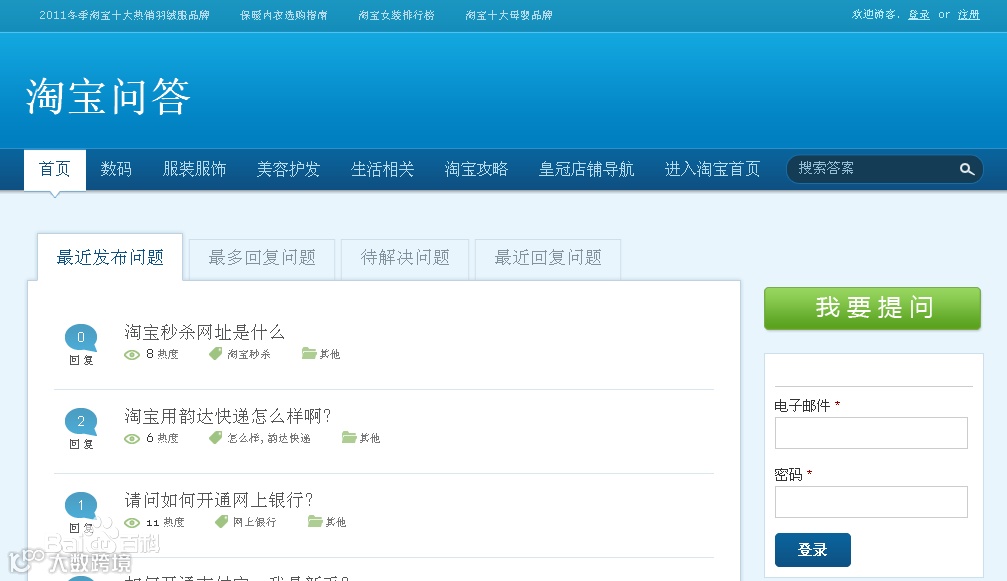The height and width of the screenshot is (581, 1007).
Task: Open question 淘宝用韵达快递怎么样啊?
Action: point(228,417)
